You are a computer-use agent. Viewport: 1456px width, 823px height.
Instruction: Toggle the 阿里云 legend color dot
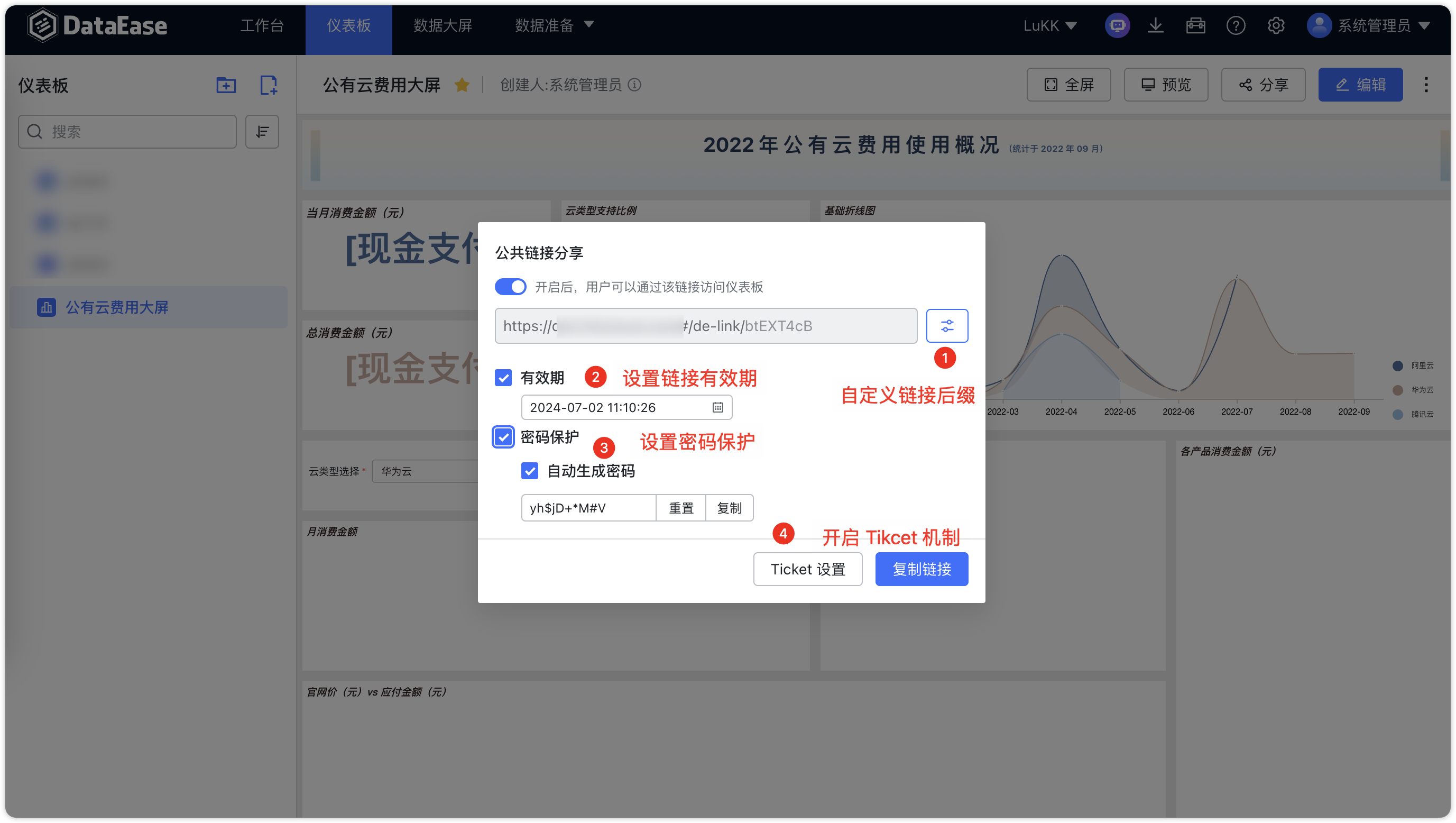(1397, 366)
